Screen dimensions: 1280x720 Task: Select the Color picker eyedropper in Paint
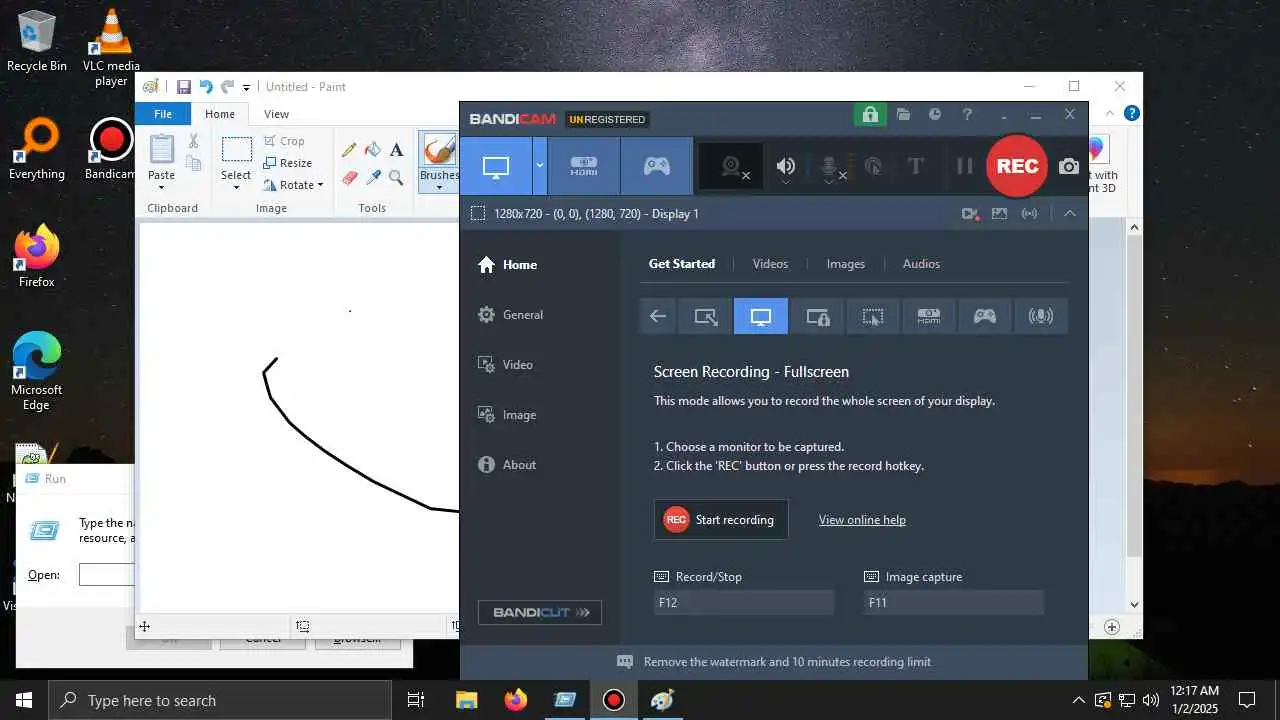click(x=373, y=178)
